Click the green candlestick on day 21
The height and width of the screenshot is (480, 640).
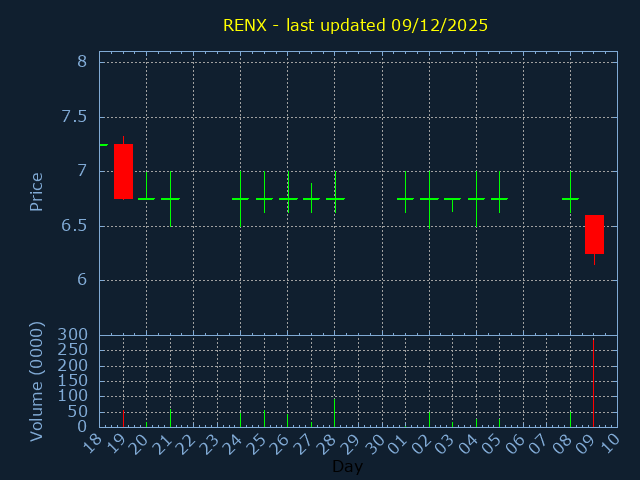pyautogui.click(x=170, y=198)
